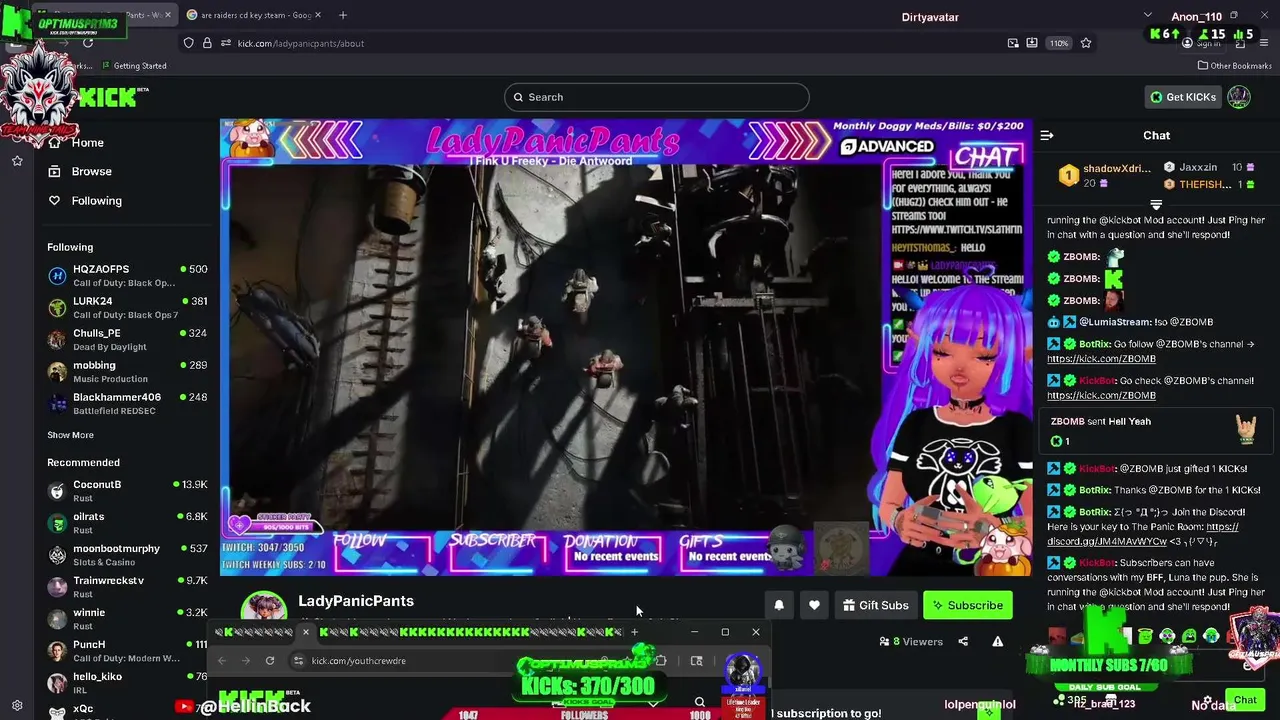Click the Kick search field
Viewport: 1280px width, 720px height.
[657, 97]
